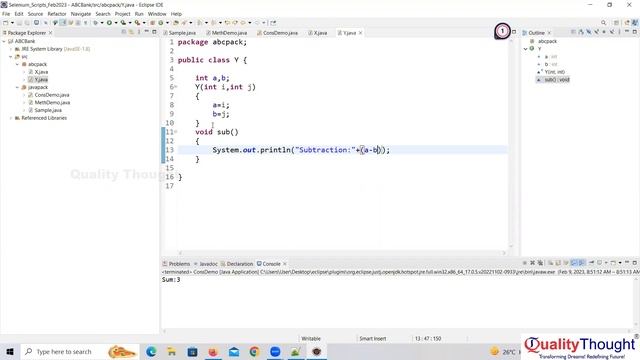Collapse the ABCBank project node

(4, 41)
